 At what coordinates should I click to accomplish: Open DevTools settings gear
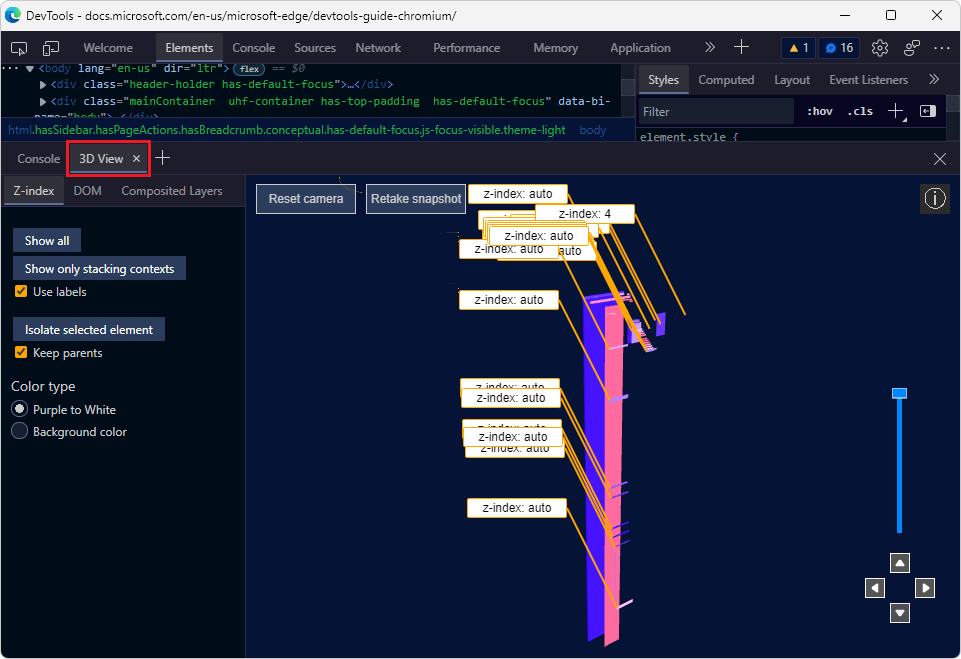click(880, 47)
